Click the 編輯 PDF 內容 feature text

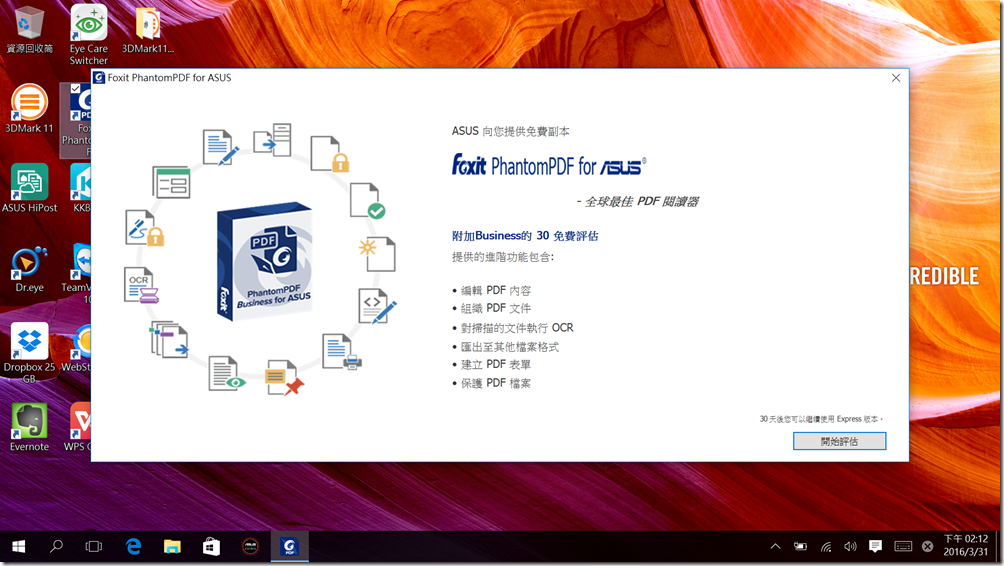coord(496,291)
